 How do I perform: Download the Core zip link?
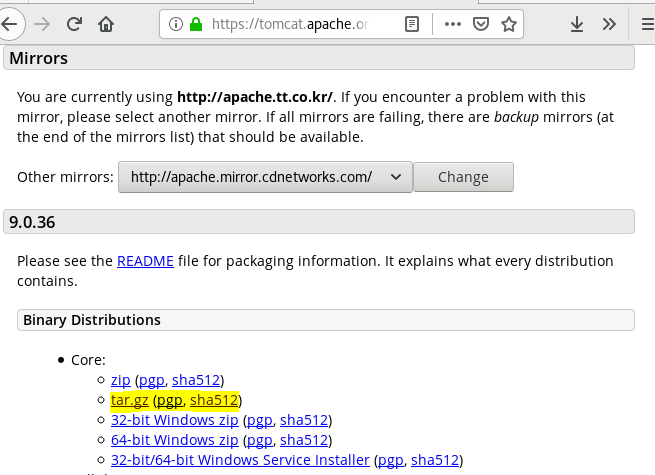click(121, 380)
